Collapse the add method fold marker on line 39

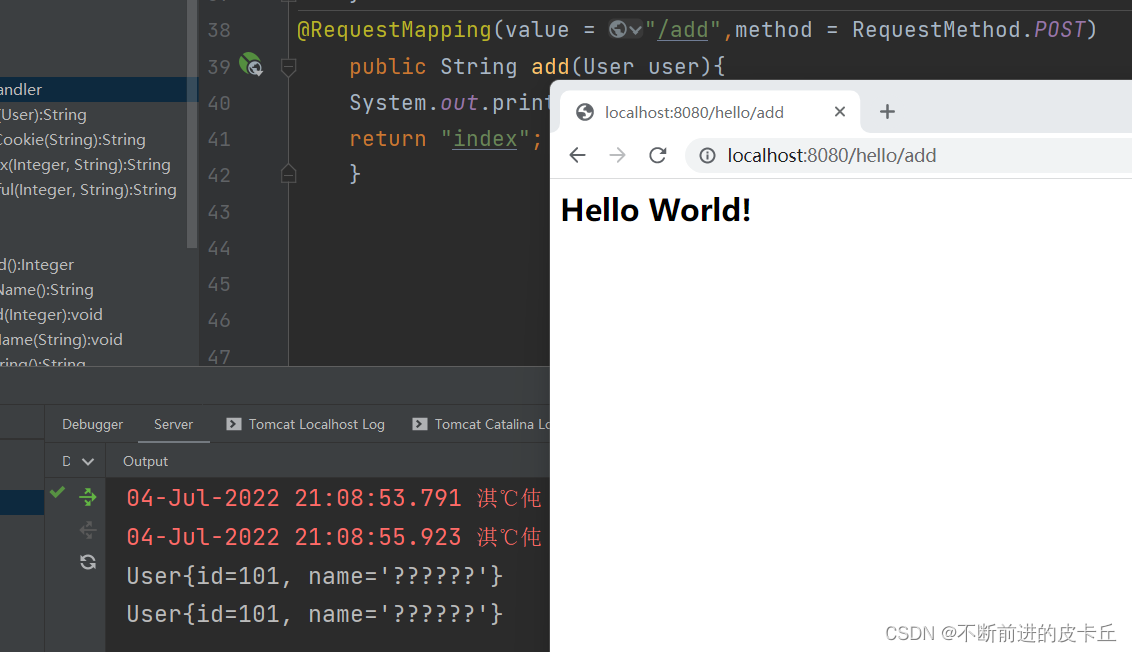coord(288,67)
